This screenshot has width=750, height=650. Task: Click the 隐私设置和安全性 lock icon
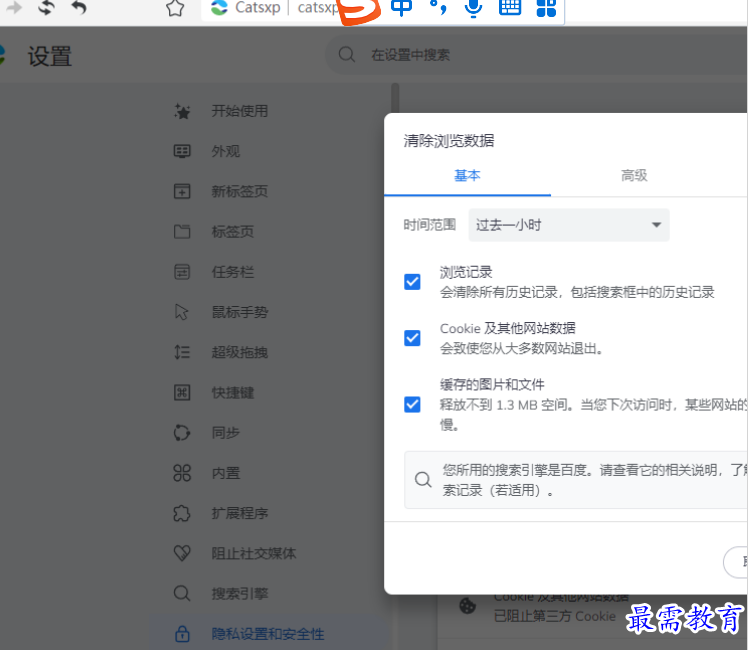click(182, 634)
